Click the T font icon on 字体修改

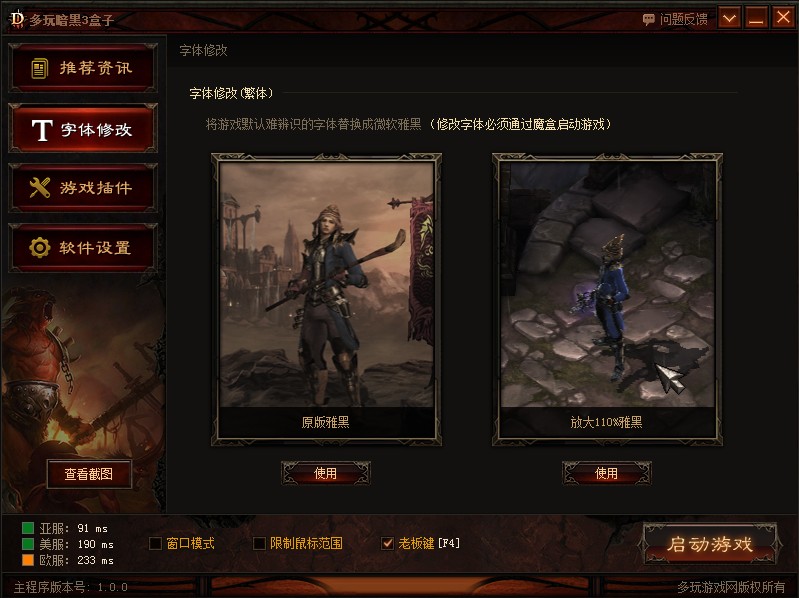click(42, 130)
